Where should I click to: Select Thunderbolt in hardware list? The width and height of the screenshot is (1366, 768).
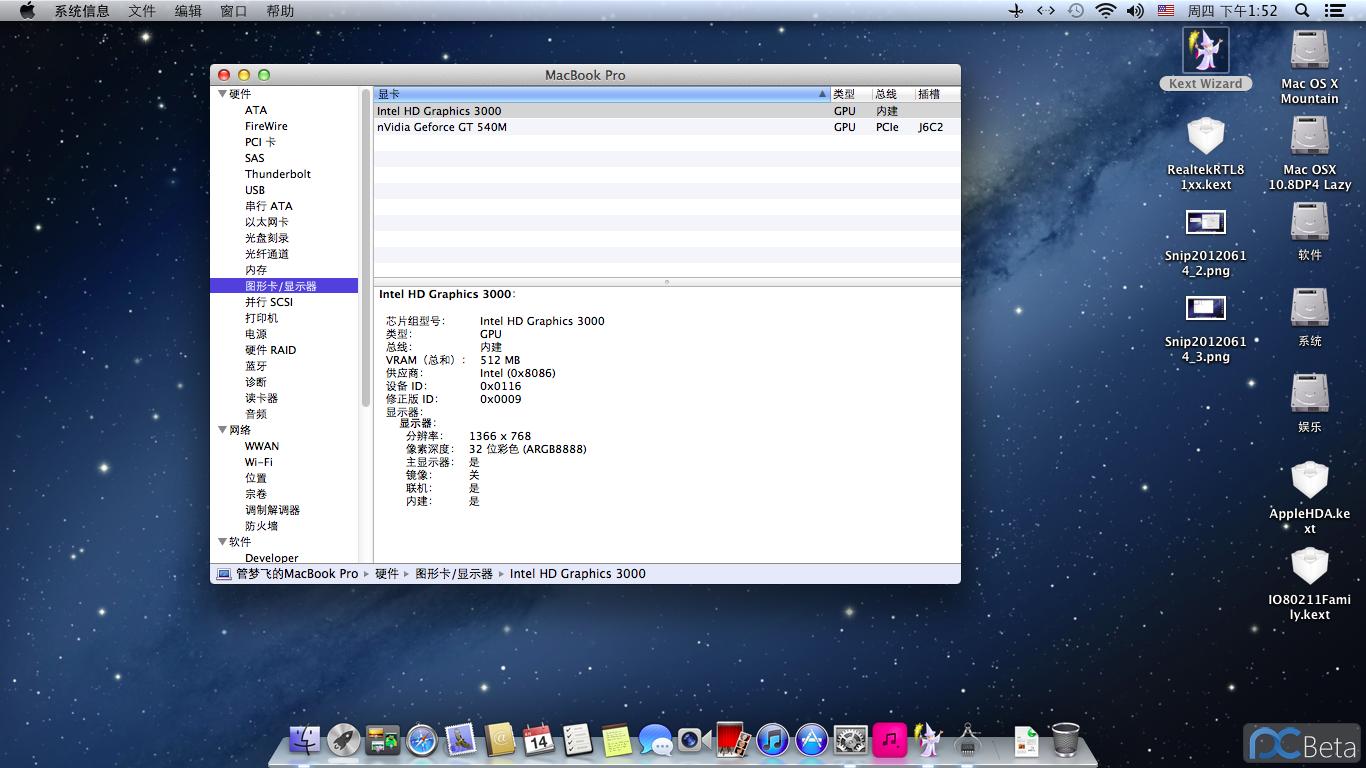(278, 174)
